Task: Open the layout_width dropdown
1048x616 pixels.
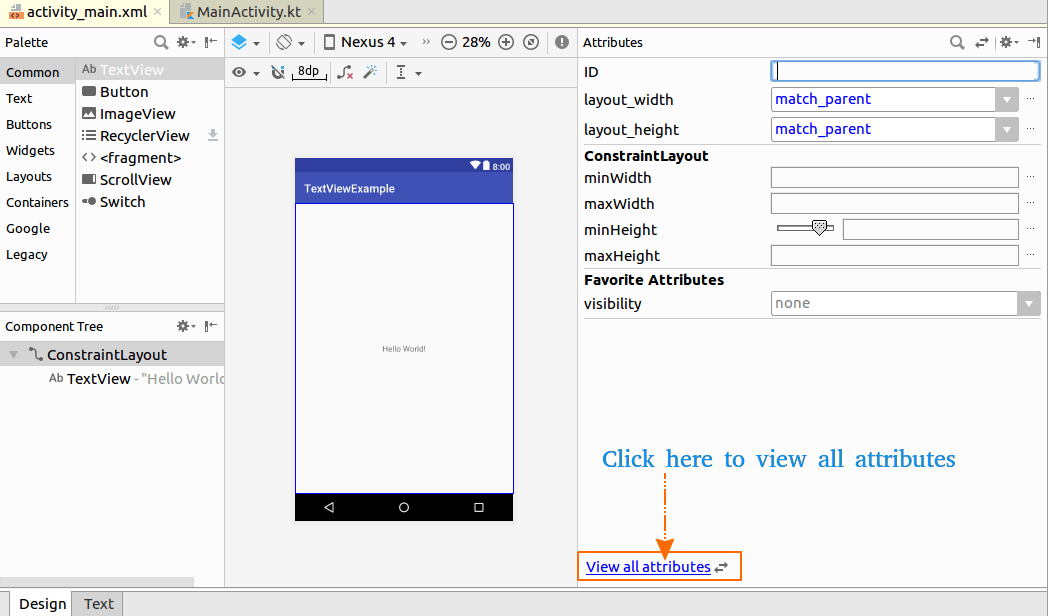Action: pos(1007,100)
